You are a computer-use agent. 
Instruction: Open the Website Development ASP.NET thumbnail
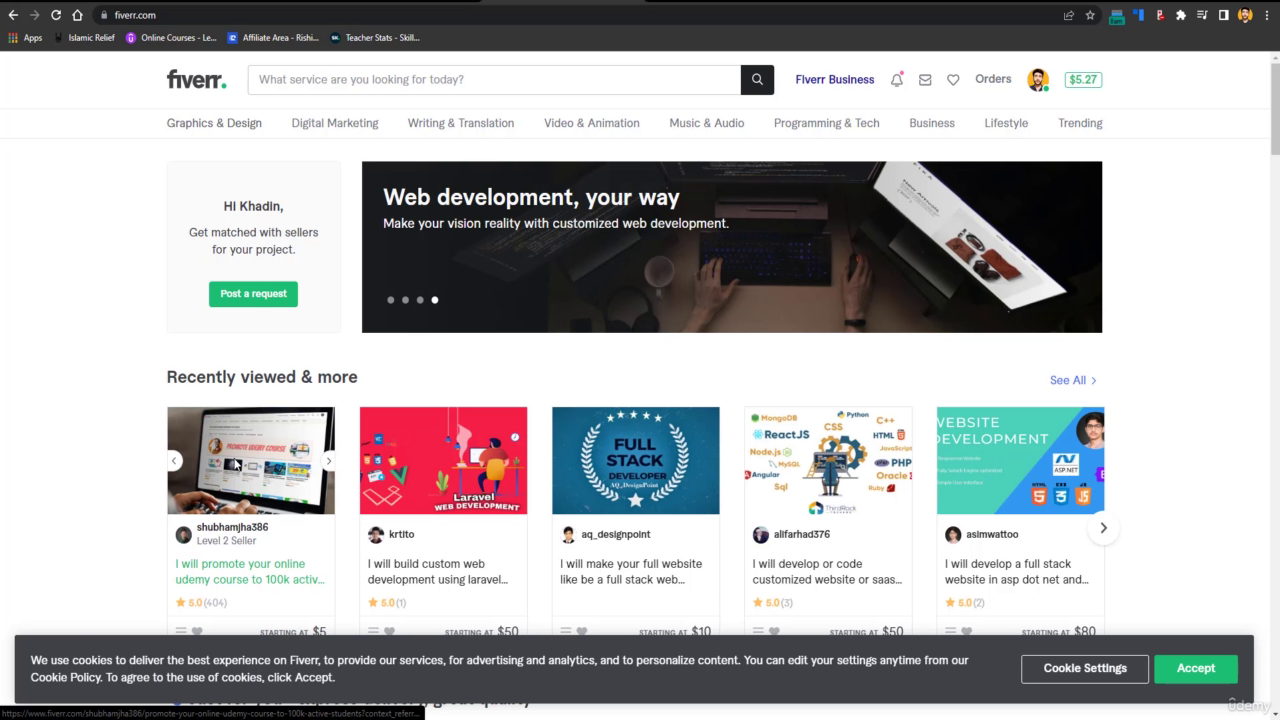pyautogui.click(x=1020, y=460)
